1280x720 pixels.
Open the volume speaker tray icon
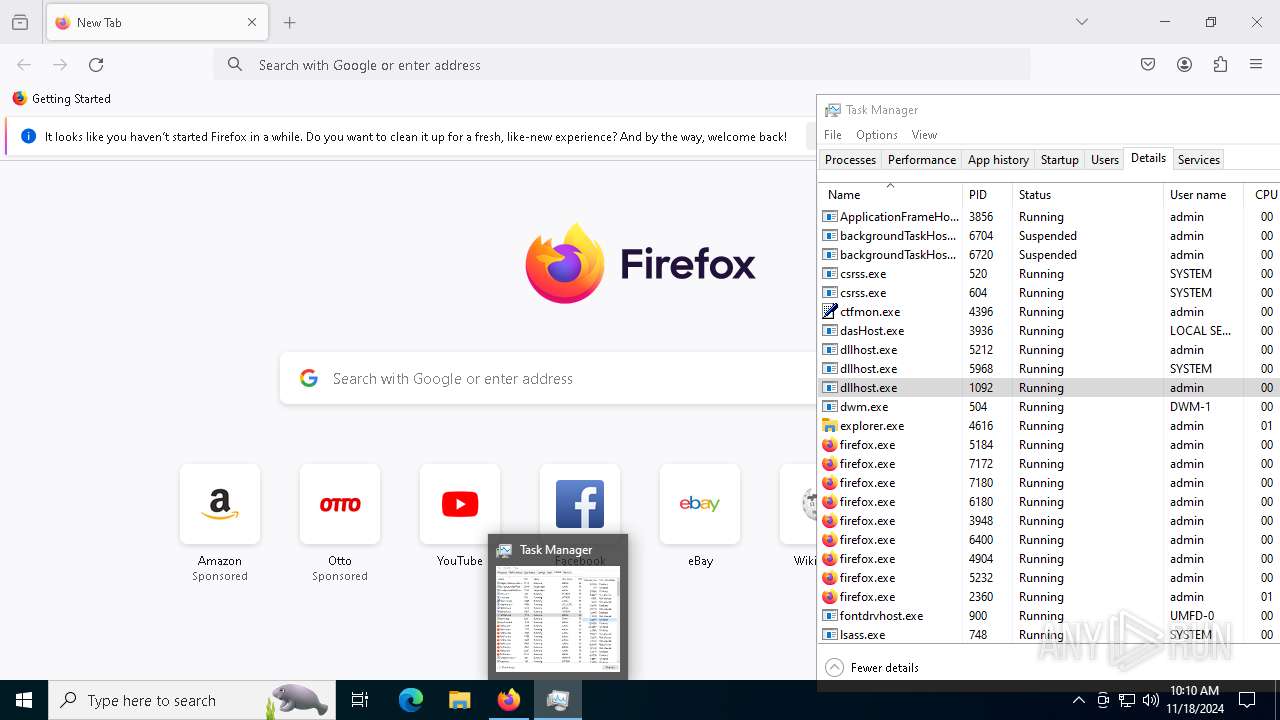[1151, 700]
